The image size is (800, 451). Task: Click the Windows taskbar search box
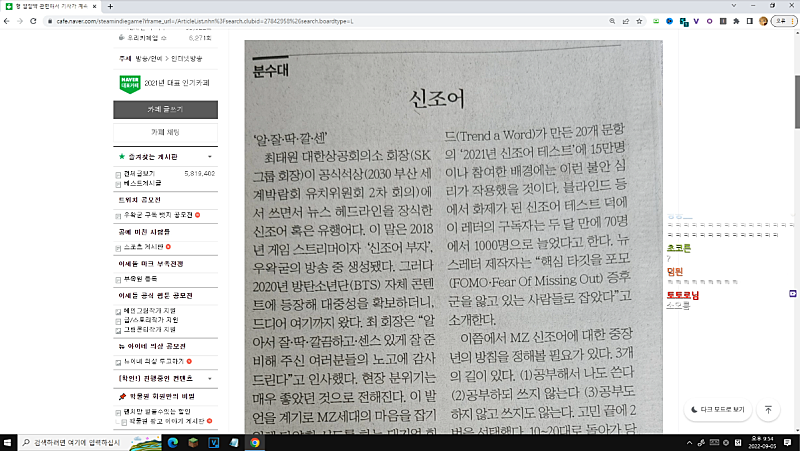89,442
